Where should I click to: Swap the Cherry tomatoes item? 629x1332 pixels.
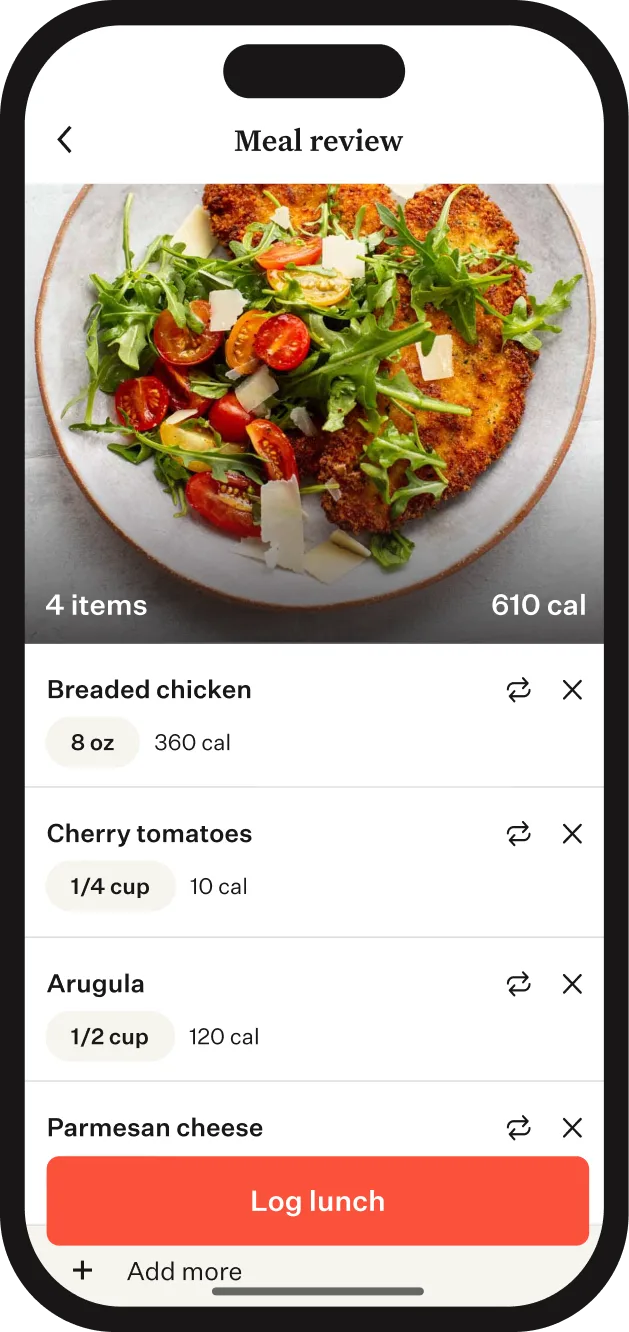pos(518,834)
